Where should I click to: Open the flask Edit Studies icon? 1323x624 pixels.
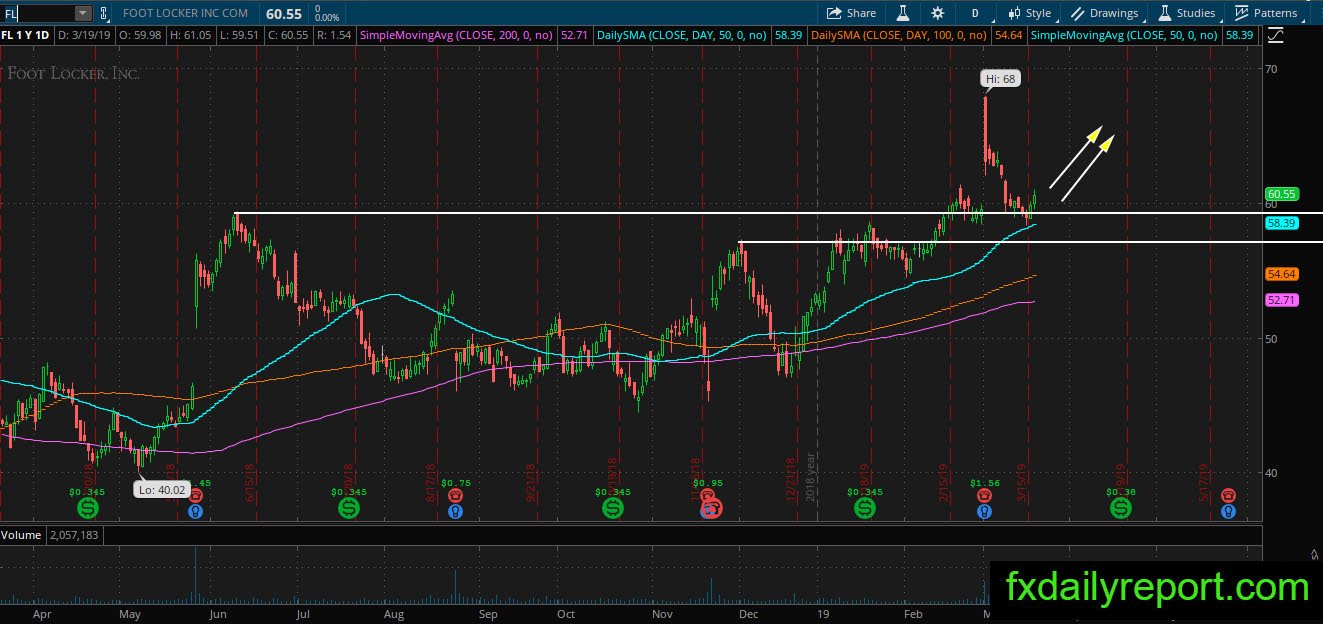[902, 13]
